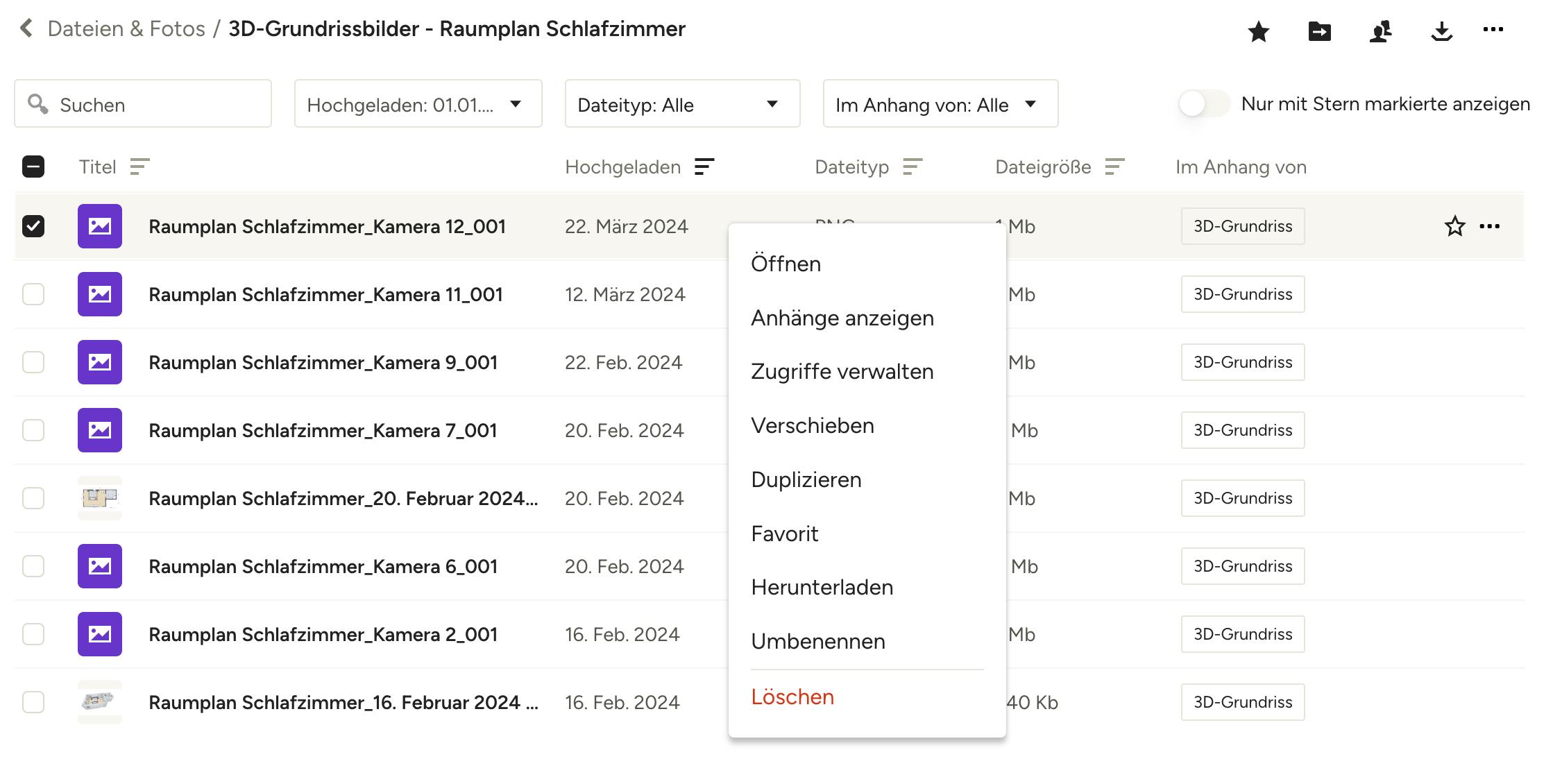The height and width of the screenshot is (784, 1553).
Task: Click 3D-Grundriss tag on Kamera 9_001 row
Action: point(1243,362)
